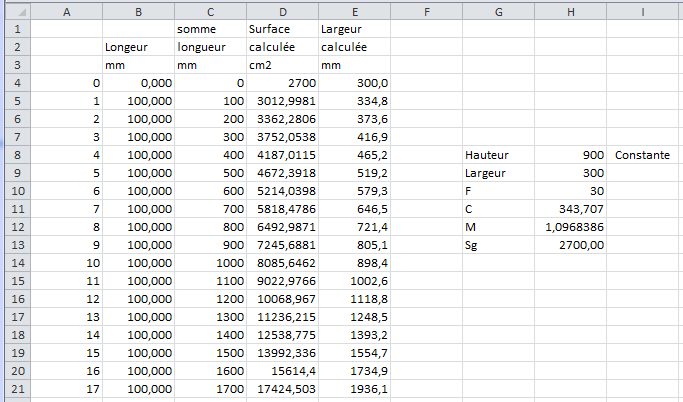The width and height of the screenshot is (683, 402).
Task: Select cell showing 1554,7
Action: tap(355, 353)
